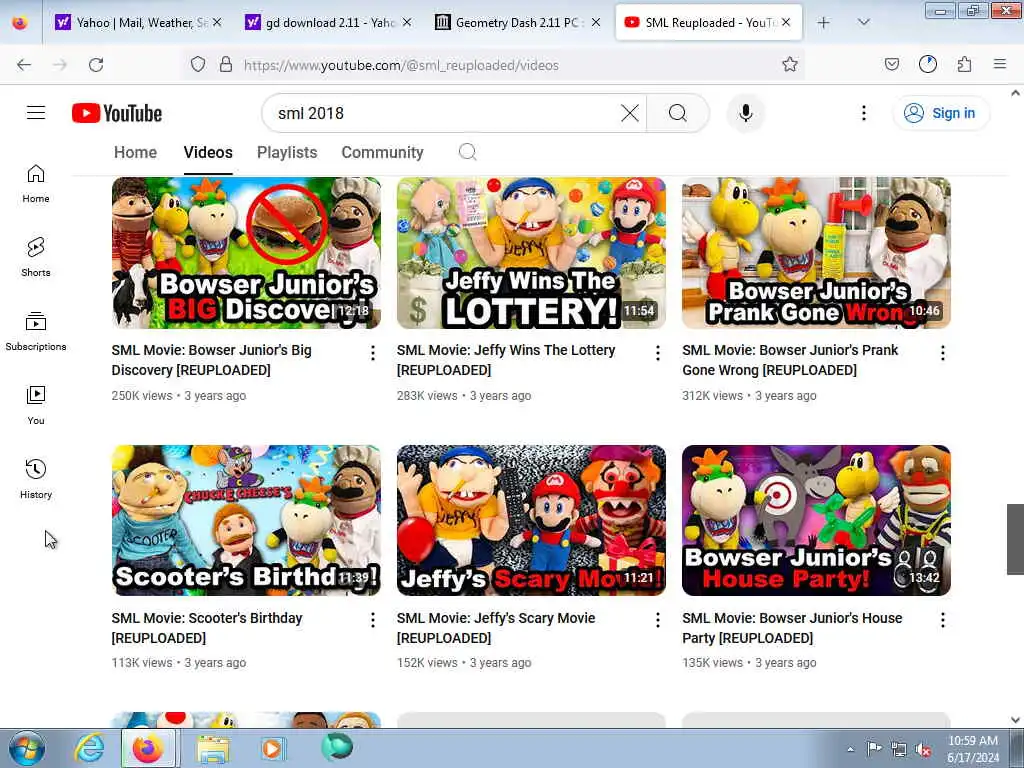
Task: Reload the page with the refresh icon
Action: tap(96, 65)
